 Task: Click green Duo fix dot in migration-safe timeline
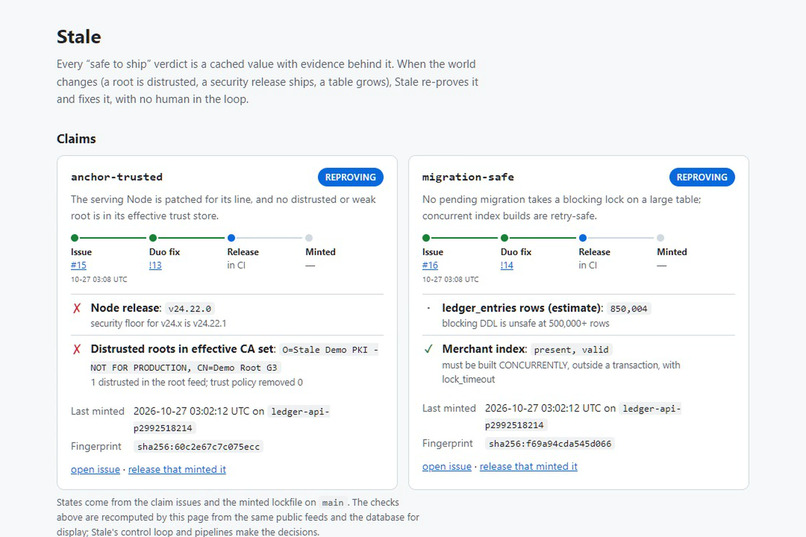point(504,238)
